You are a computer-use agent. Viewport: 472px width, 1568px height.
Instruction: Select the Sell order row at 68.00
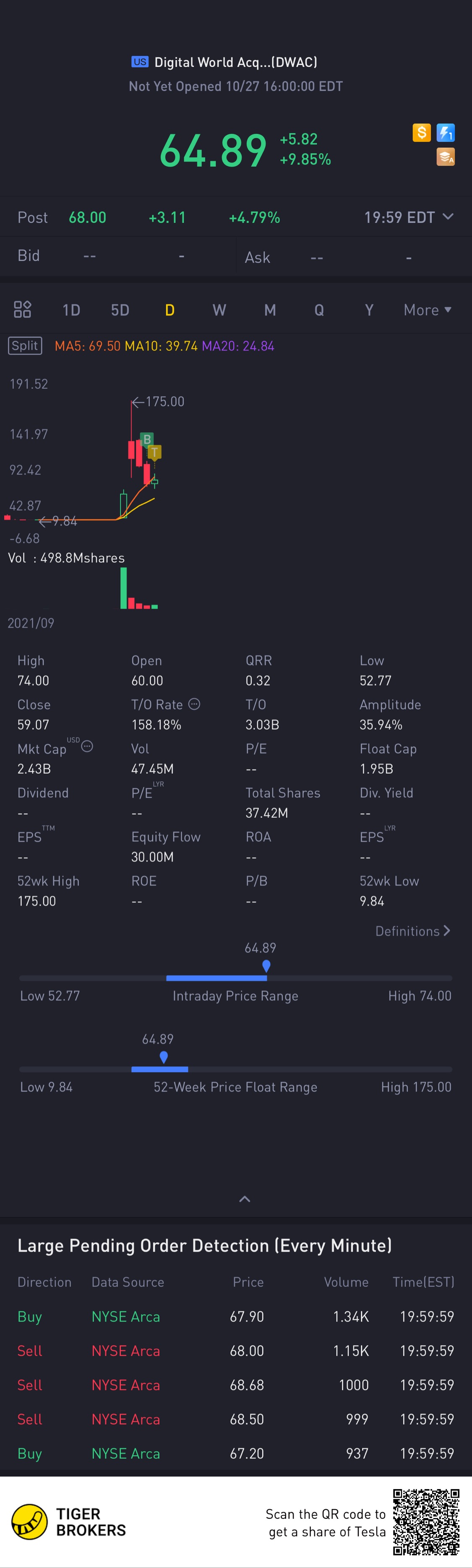click(x=236, y=1350)
